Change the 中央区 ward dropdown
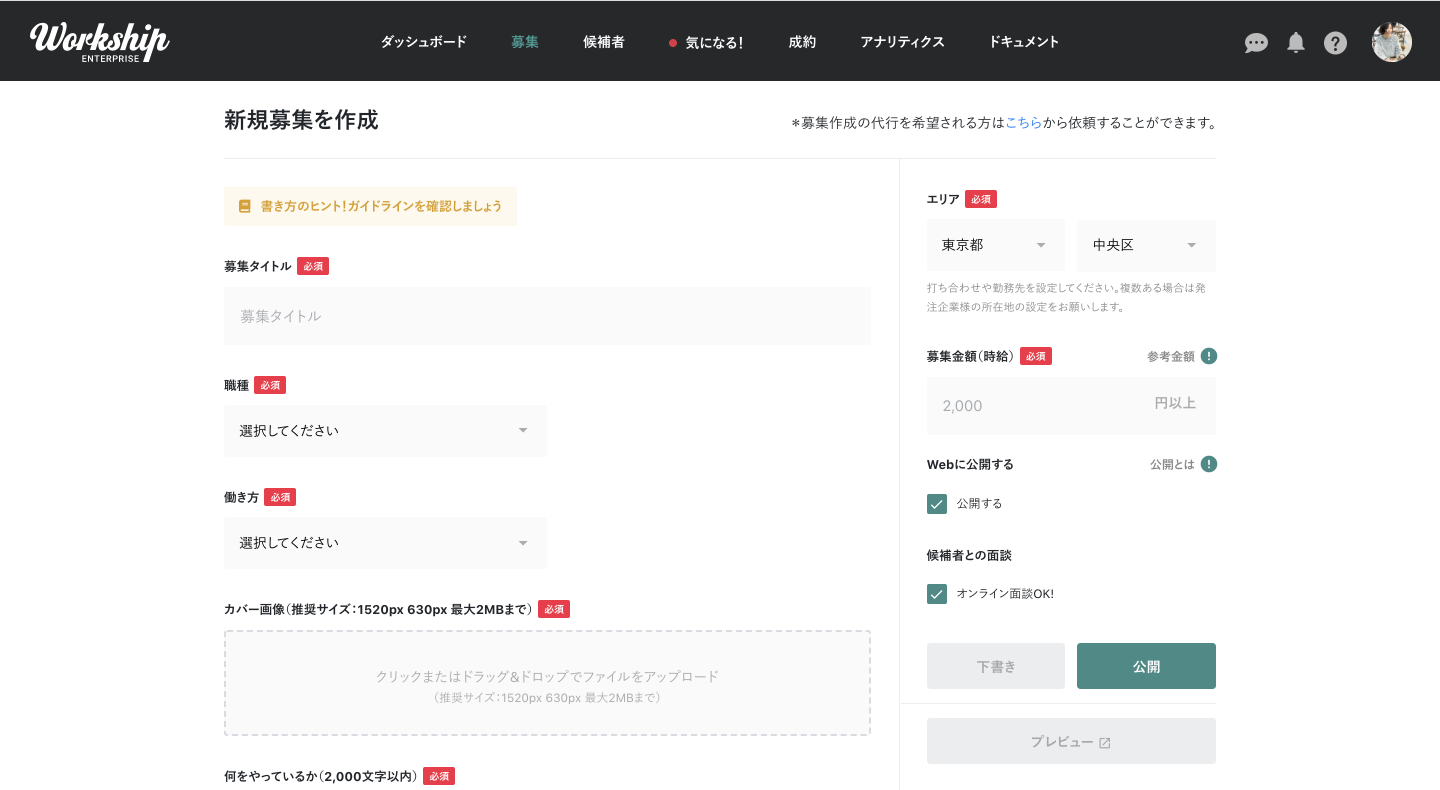The image size is (1440, 790). point(1146,245)
